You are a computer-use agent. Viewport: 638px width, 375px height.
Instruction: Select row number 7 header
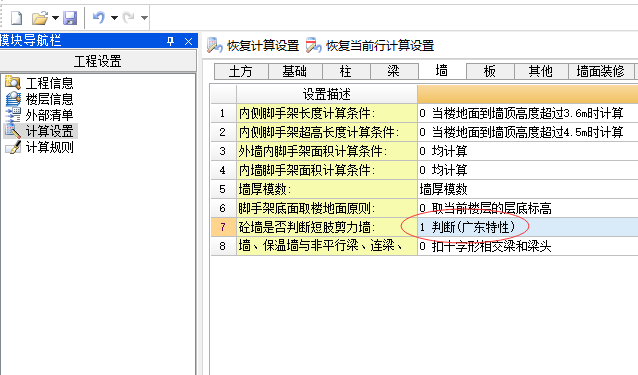pos(223,227)
